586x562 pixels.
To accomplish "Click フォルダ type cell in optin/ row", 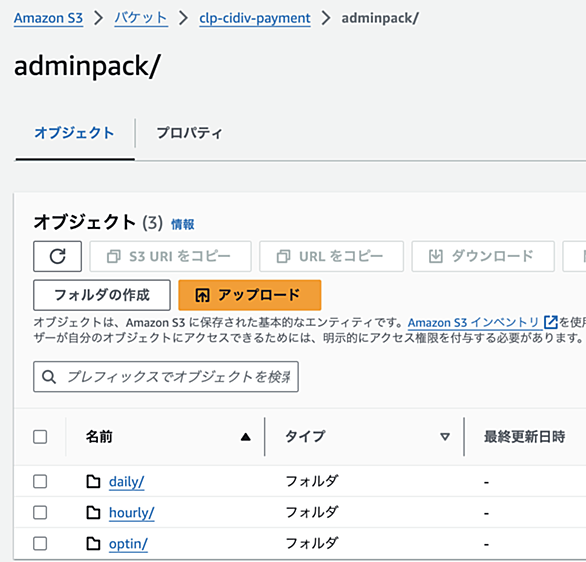I will [x=312, y=544].
